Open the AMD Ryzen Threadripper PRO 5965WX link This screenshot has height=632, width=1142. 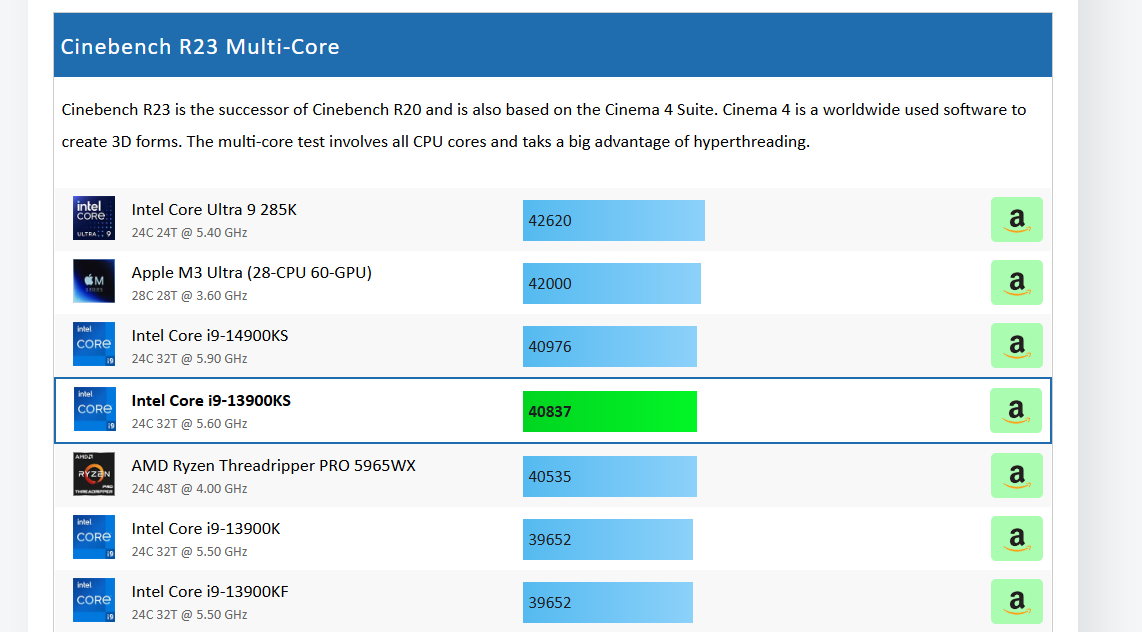tap(273, 466)
